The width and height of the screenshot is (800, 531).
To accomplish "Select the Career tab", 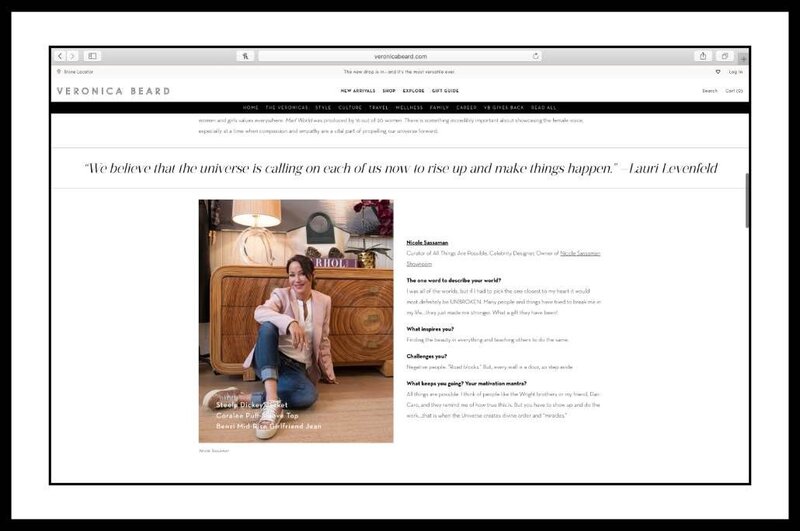I will tap(466, 108).
